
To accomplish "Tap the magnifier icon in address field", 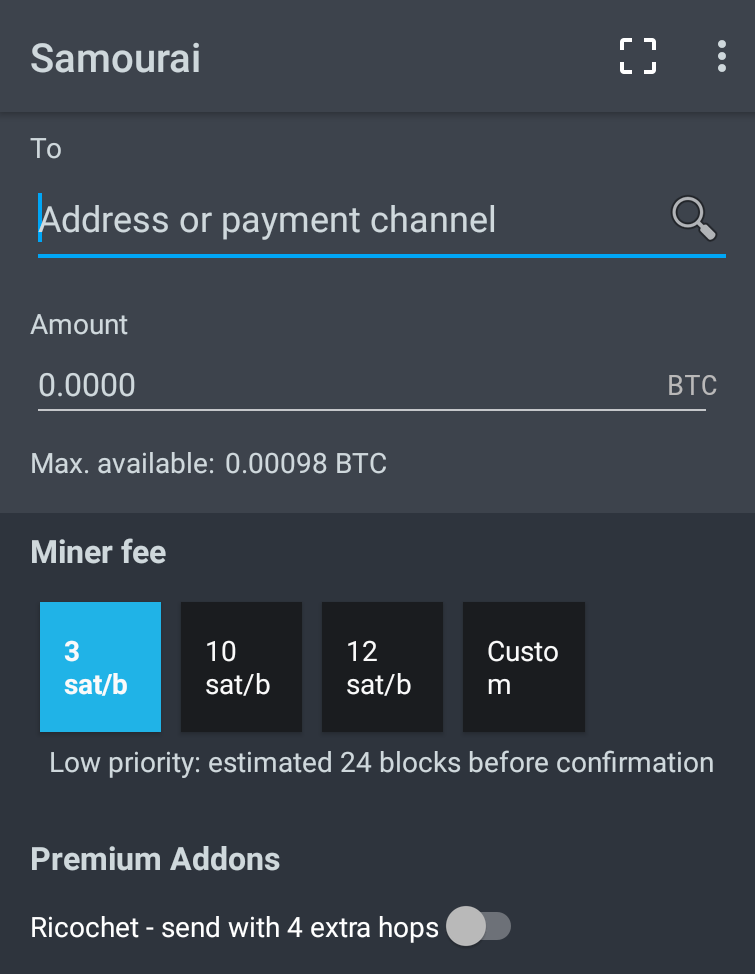I will coord(693,219).
